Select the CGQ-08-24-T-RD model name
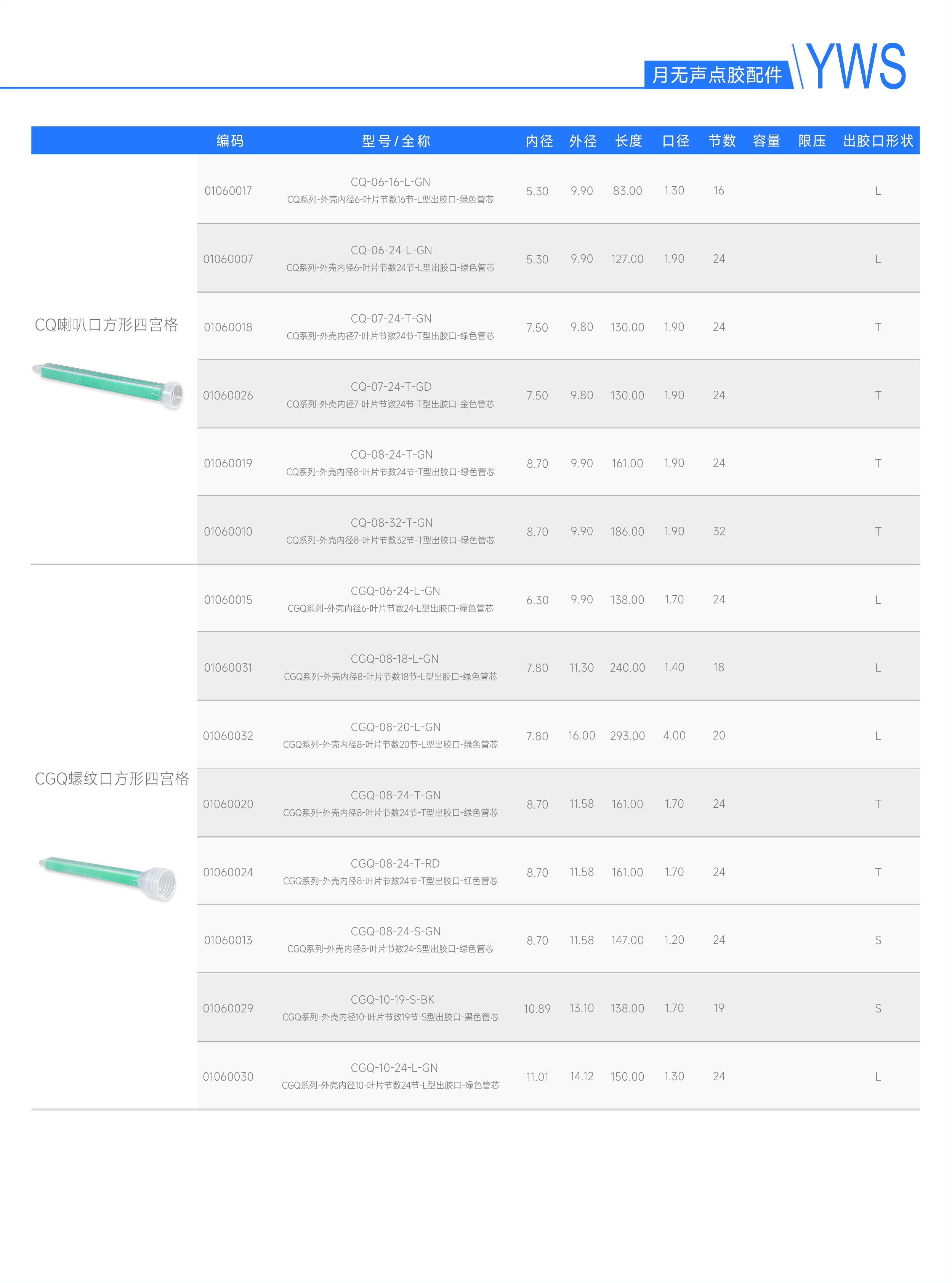 coord(395,863)
